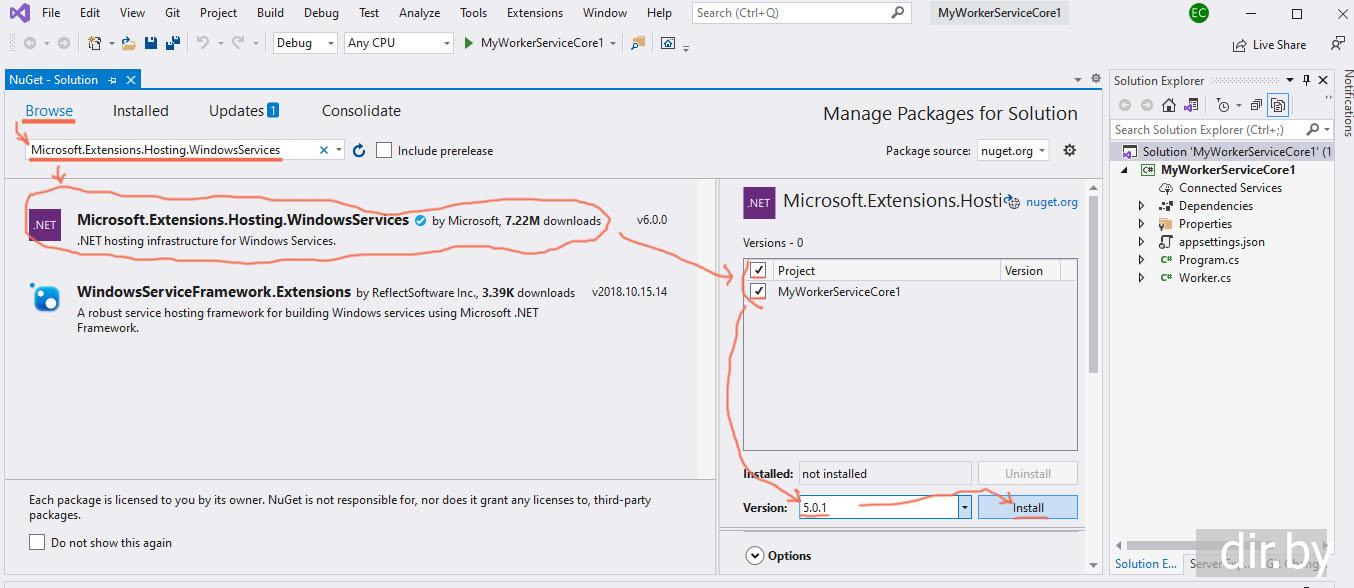
Task: Toggle Include prerelease checkbox
Action: pos(384,150)
